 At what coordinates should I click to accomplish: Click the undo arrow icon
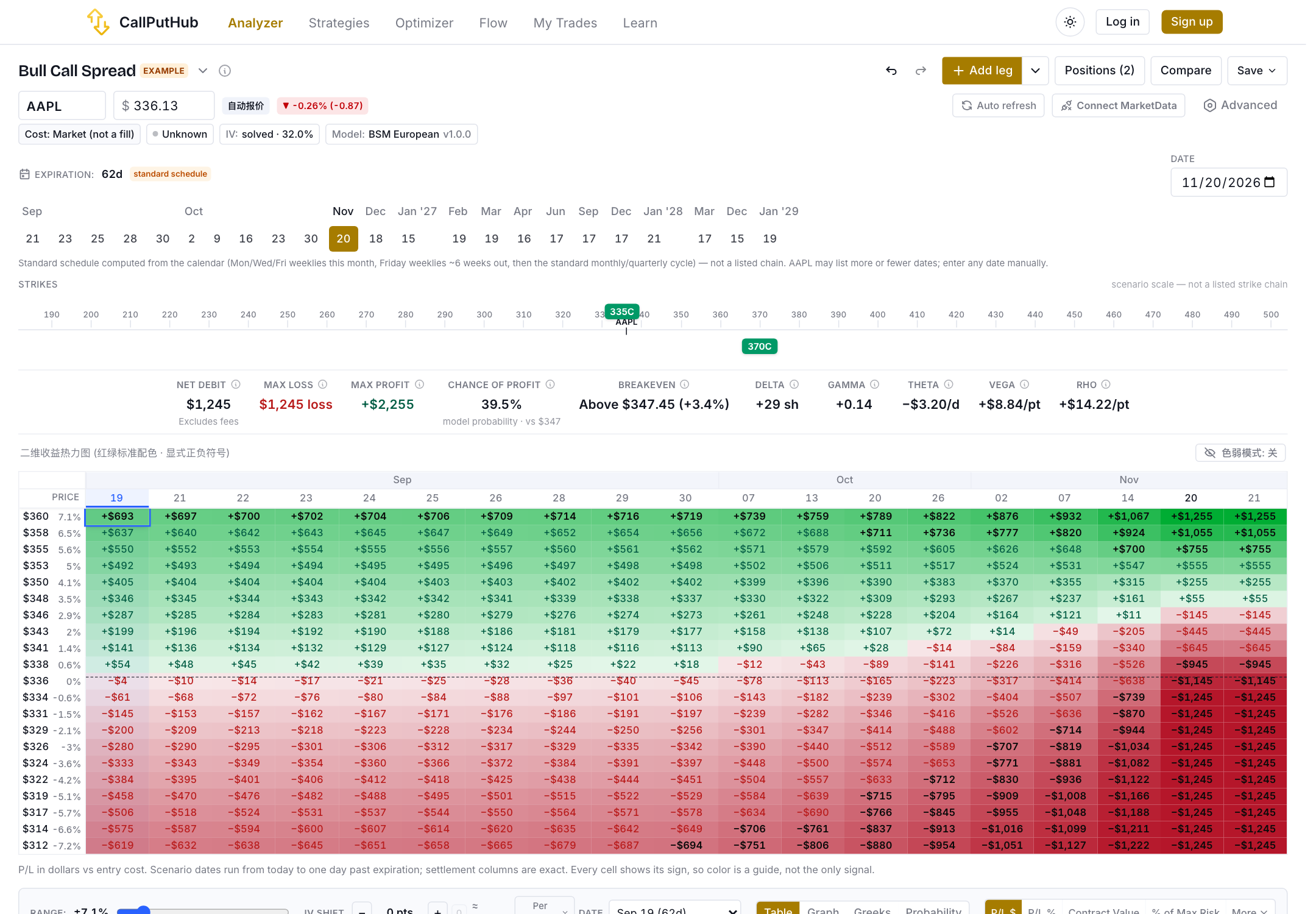(x=891, y=71)
